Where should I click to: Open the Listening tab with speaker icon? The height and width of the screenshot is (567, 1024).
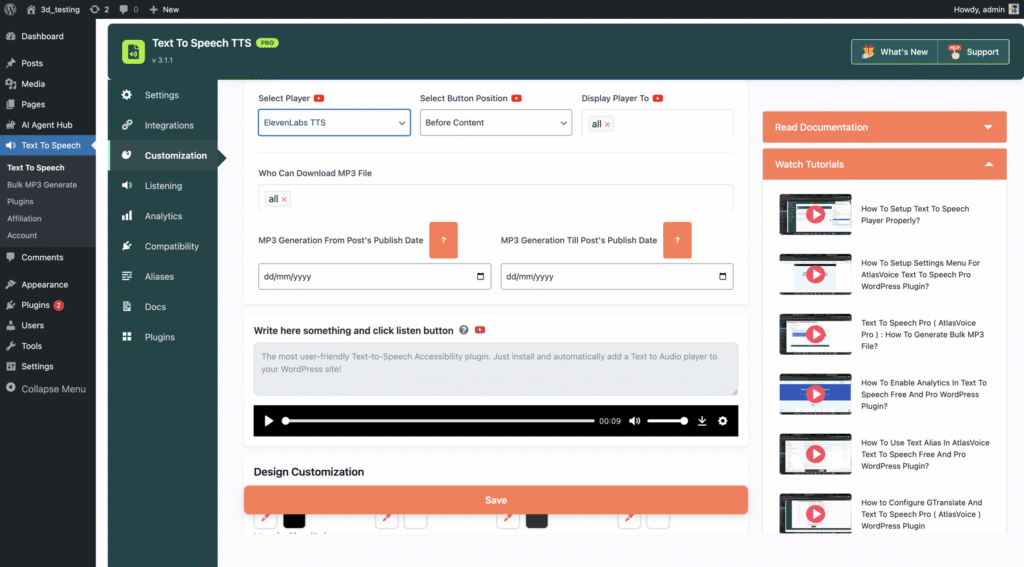[x=163, y=186]
